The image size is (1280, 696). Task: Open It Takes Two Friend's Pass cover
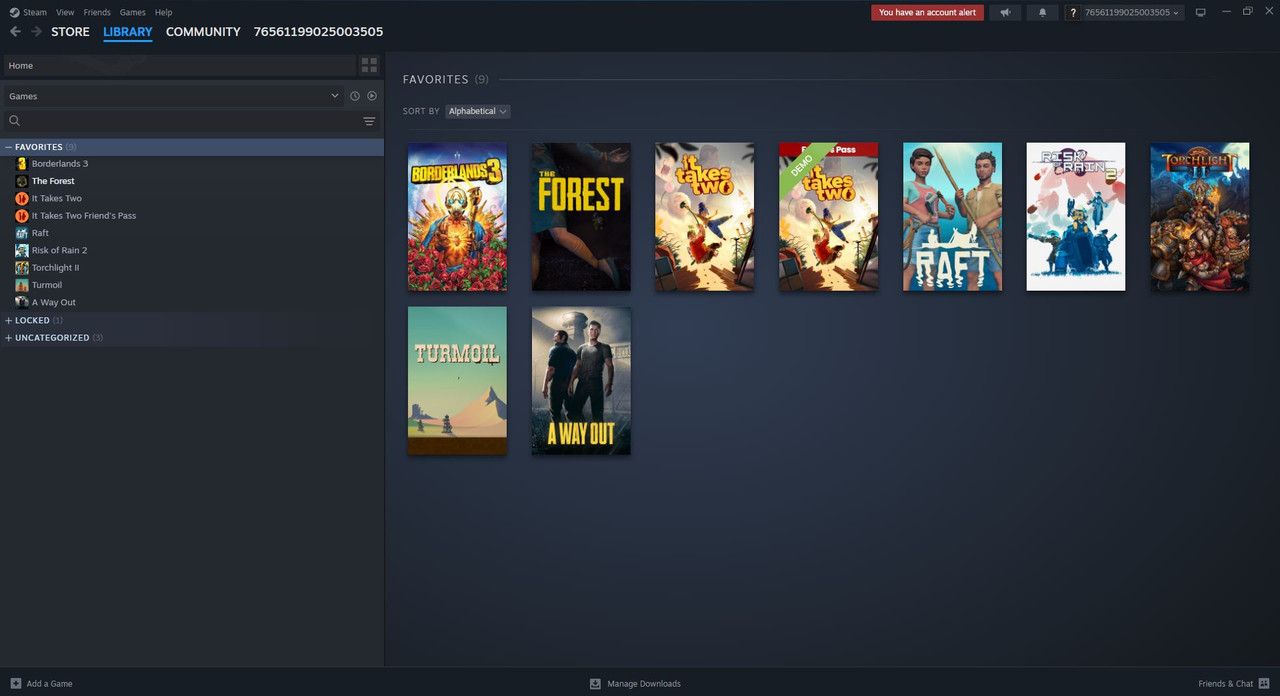pyautogui.click(x=829, y=217)
